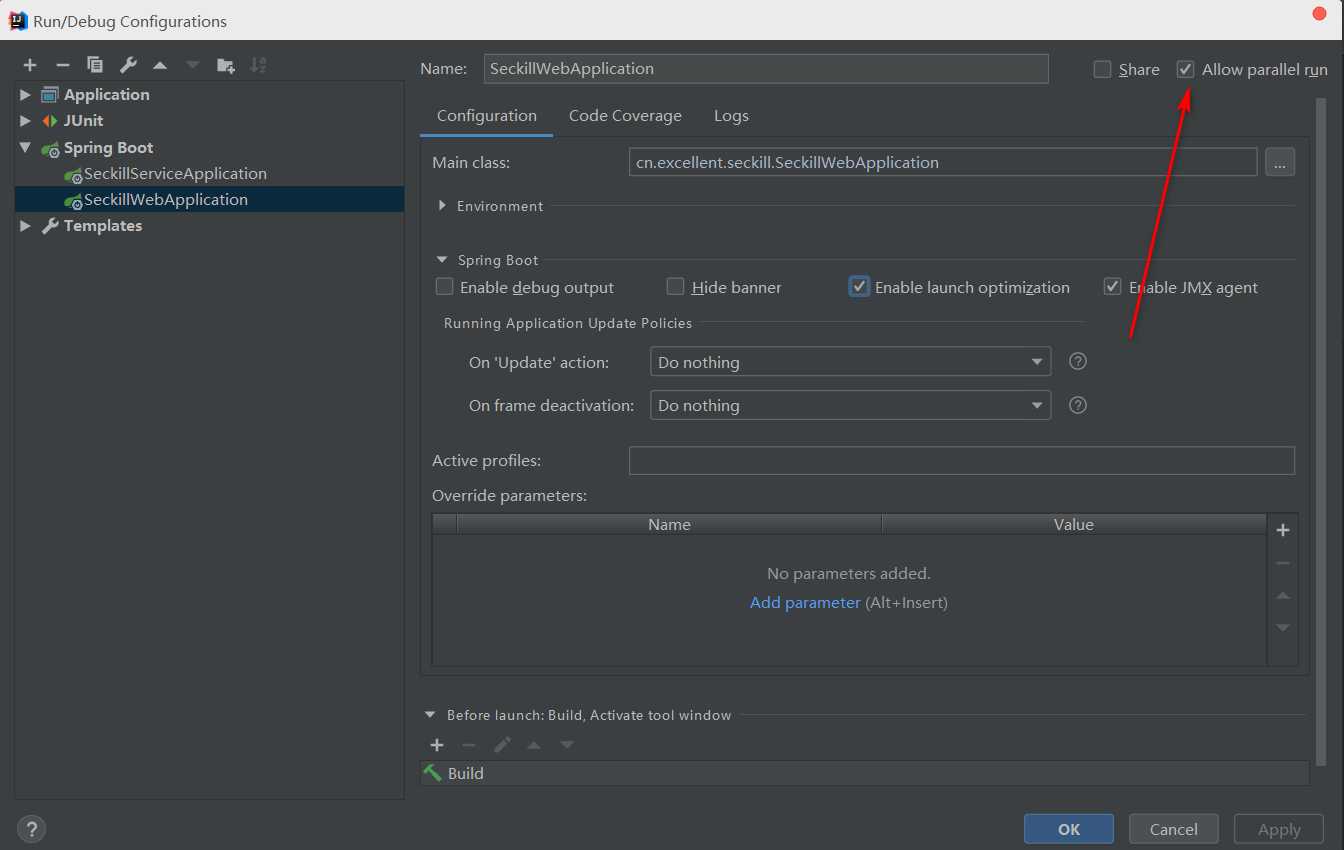Expand the Application tree node
The image size is (1344, 850).
click(26, 95)
